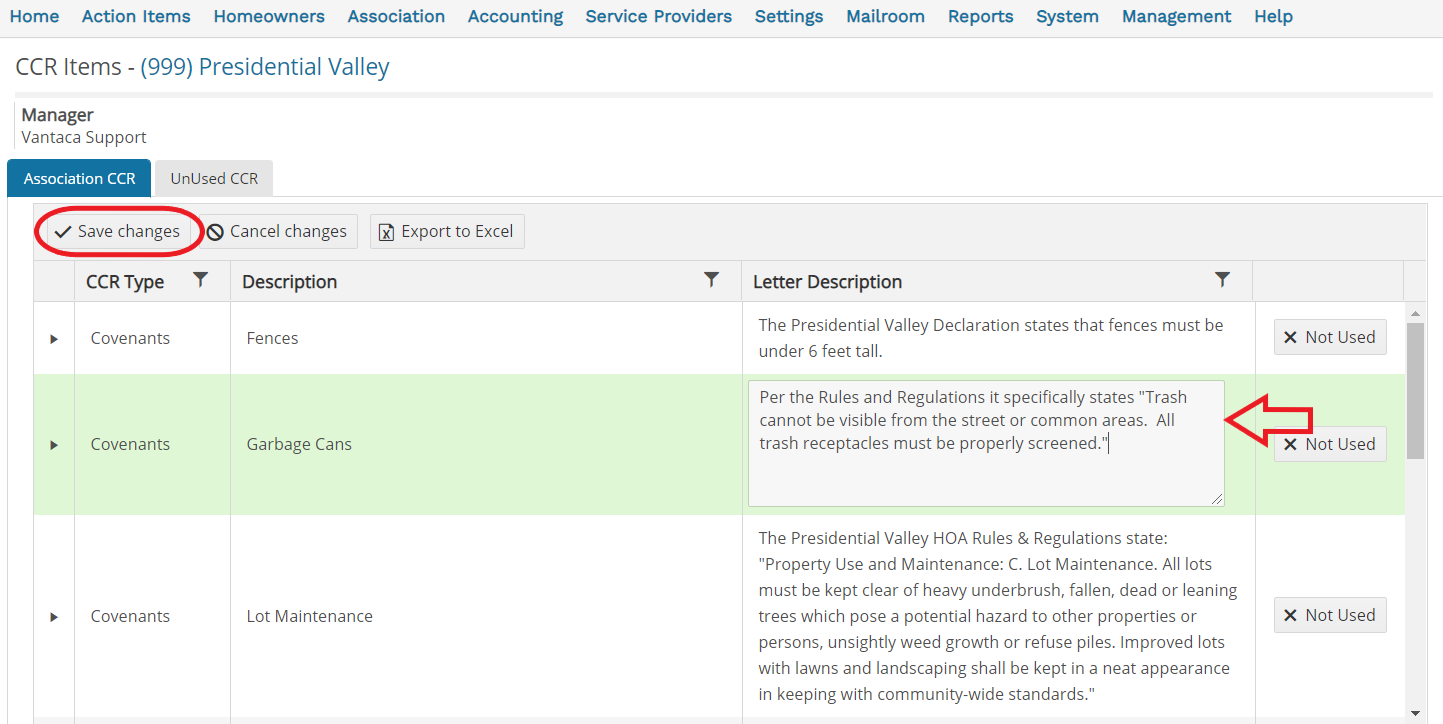Click Cancel changes button
1443x724 pixels.
click(277, 231)
